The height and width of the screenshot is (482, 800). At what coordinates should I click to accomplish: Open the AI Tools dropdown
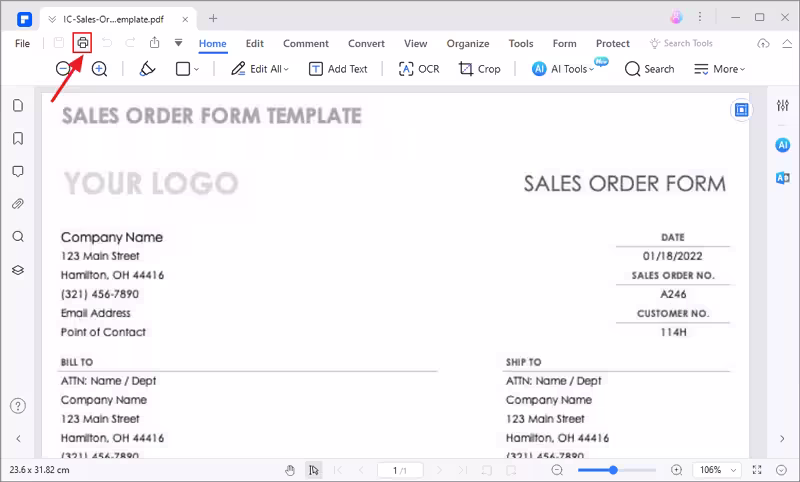[x=563, y=68]
